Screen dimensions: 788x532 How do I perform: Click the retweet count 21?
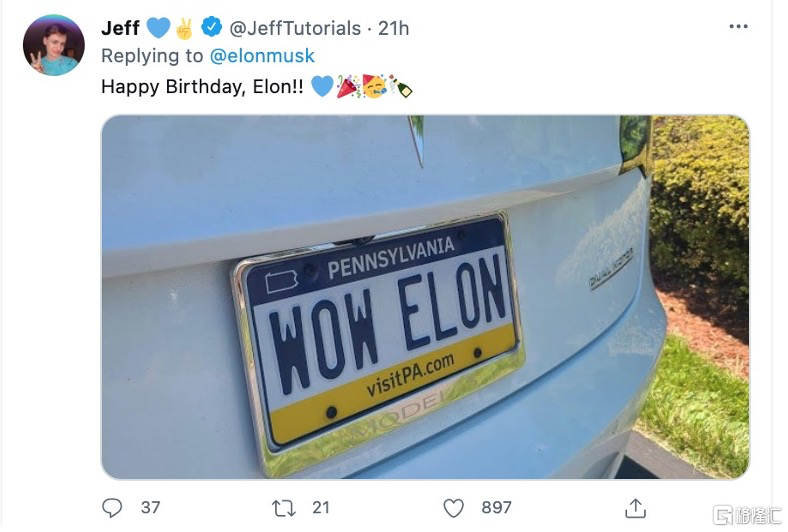(321, 507)
